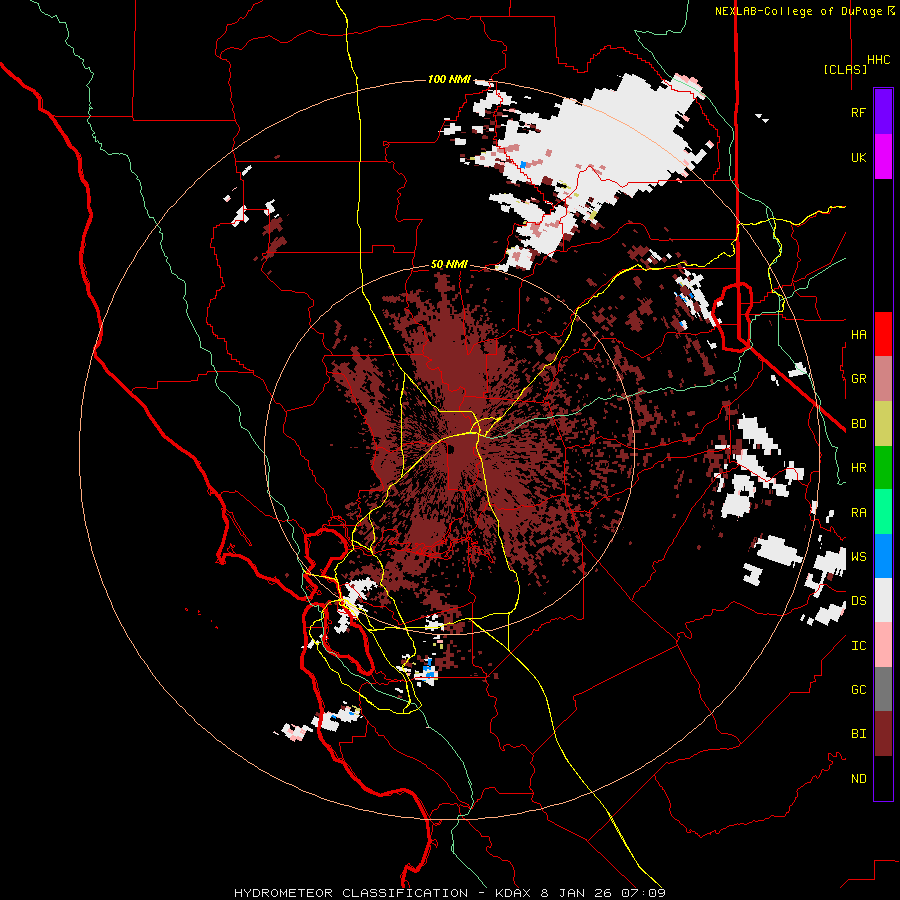Click the HR legend label
The height and width of the screenshot is (900, 900).
pos(858,468)
